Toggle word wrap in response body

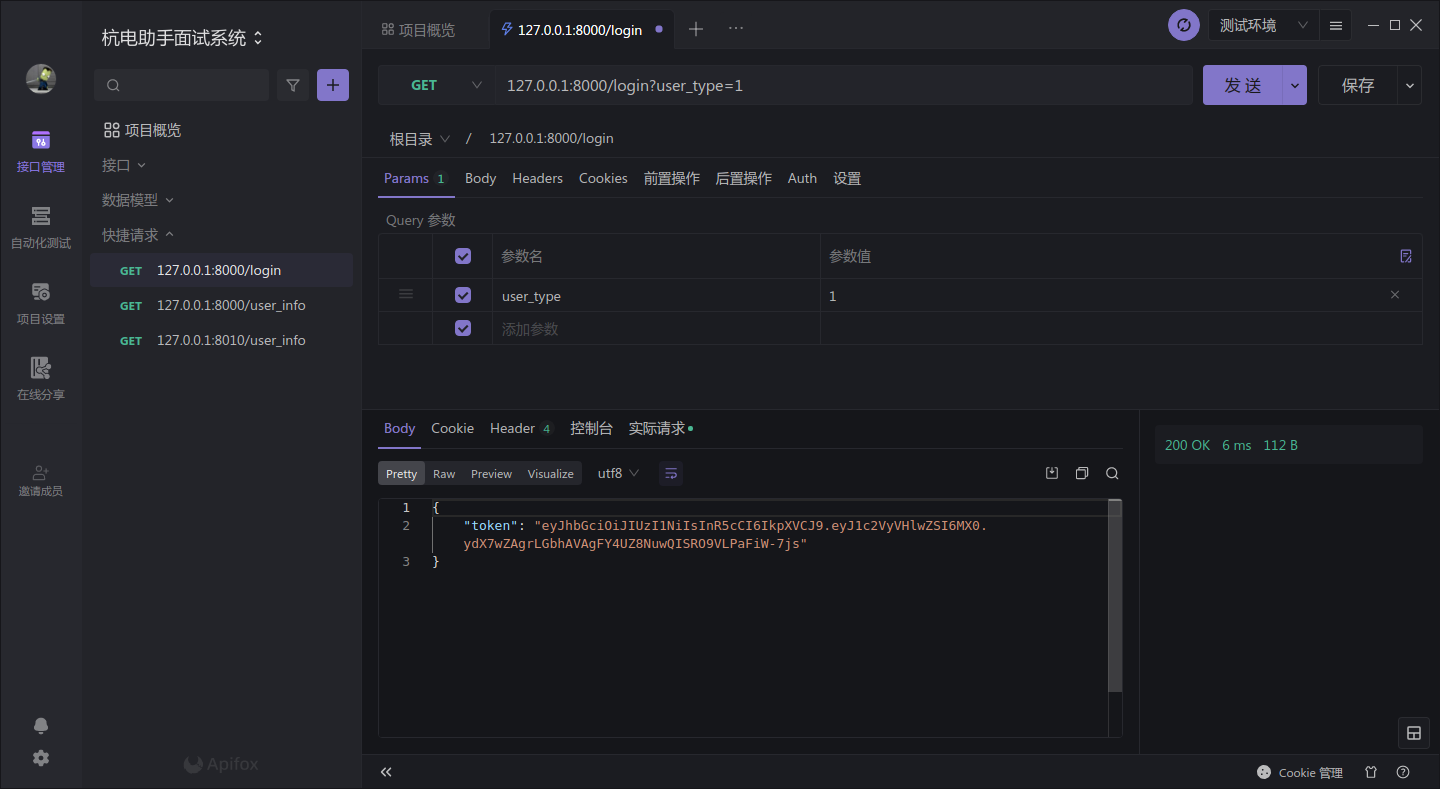pos(671,473)
